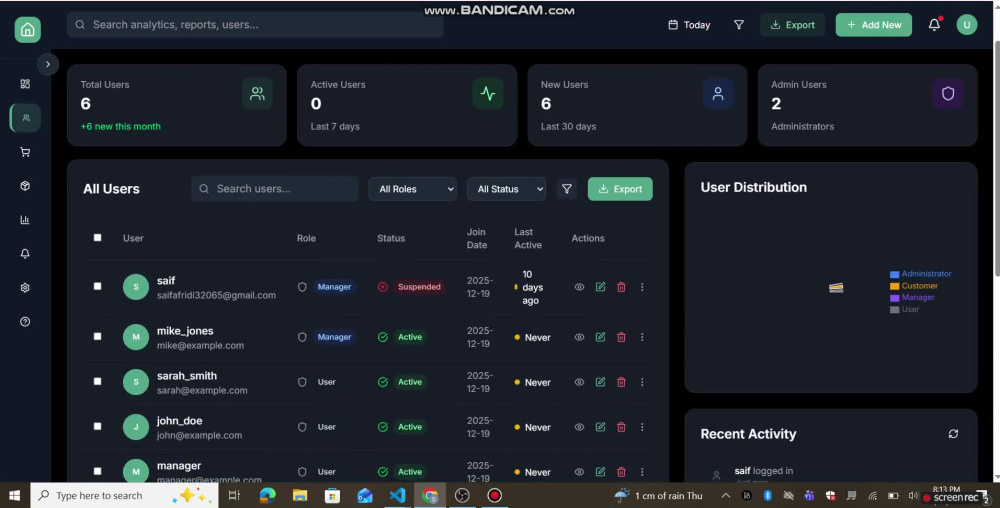Open Visual Studio Code from taskbar
Viewport: 1000px width, 508px height.
click(x=397, y=495)
